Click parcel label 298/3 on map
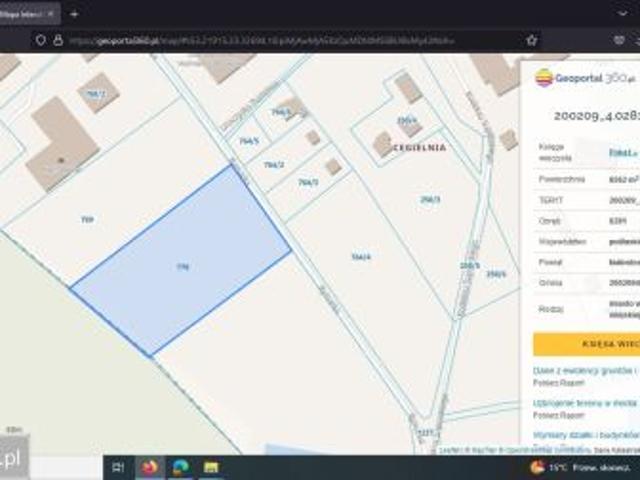Screen dimensions: 640x480 [x=430, y=200]
